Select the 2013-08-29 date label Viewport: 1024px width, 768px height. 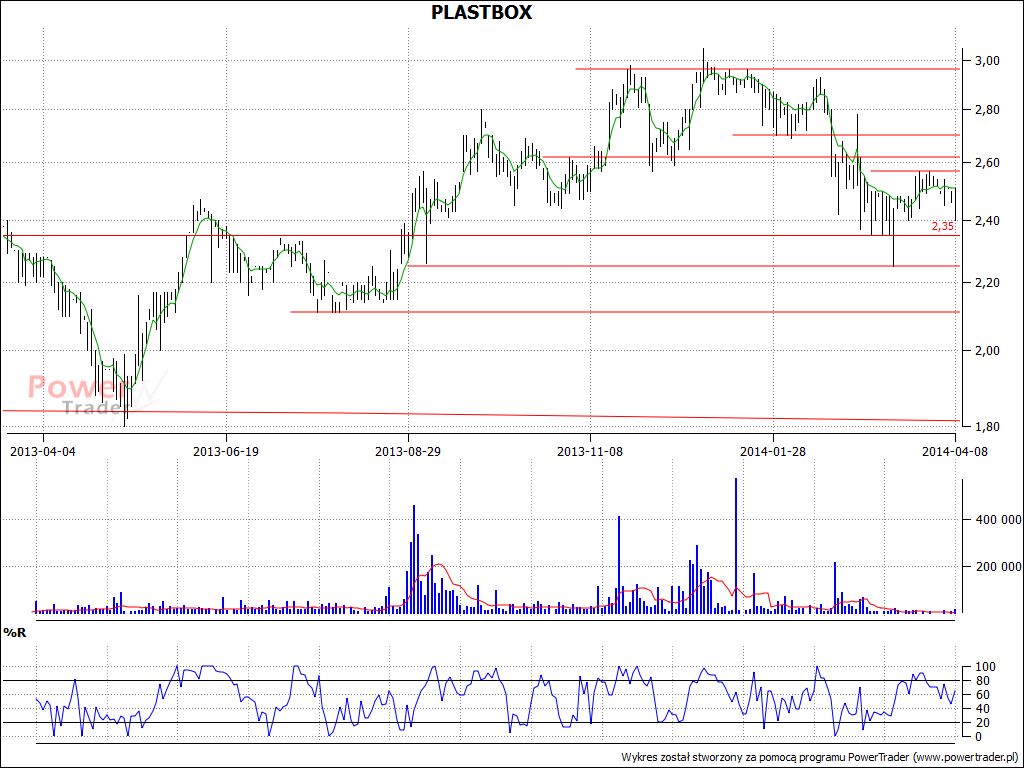(x=408, y=451)
